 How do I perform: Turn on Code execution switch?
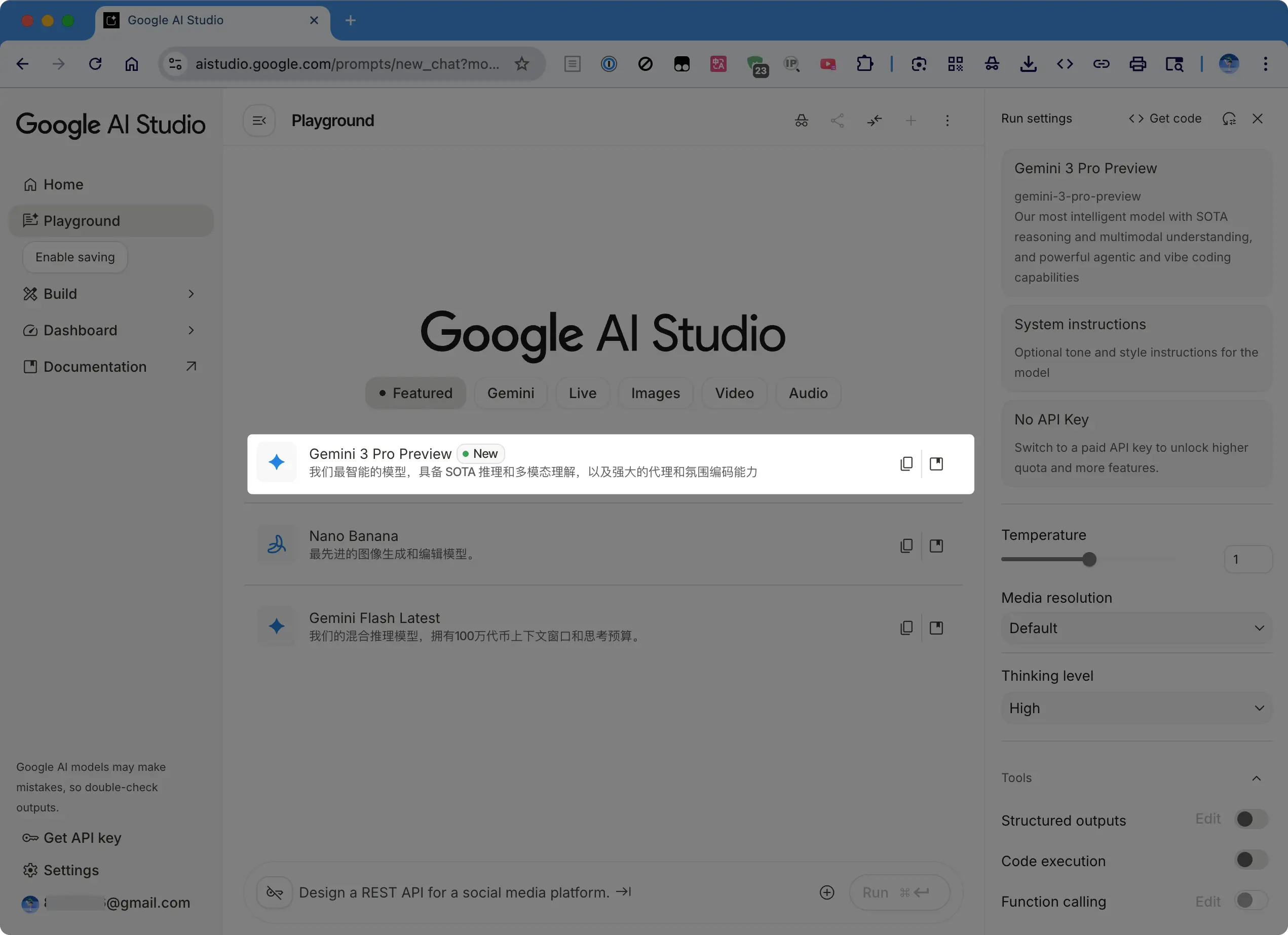[x=1251, y=860]
